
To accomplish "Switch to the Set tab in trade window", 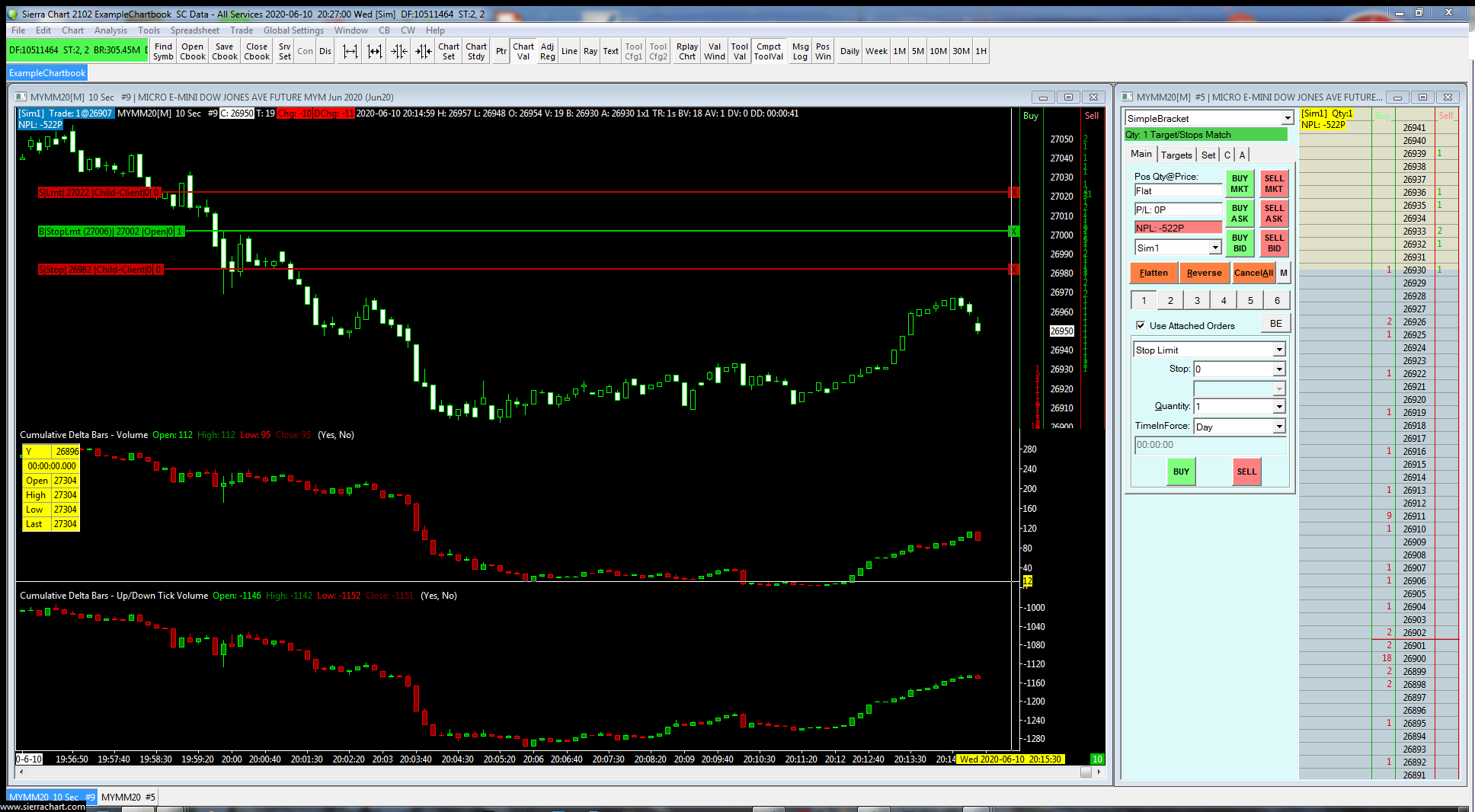I will tap(1208, 155).
